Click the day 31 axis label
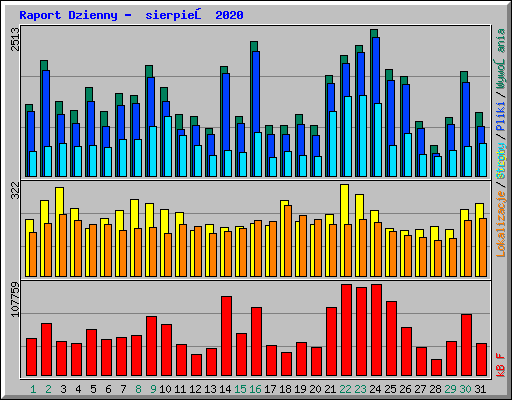This screenshot has height=400, width=512. (480, 389)
